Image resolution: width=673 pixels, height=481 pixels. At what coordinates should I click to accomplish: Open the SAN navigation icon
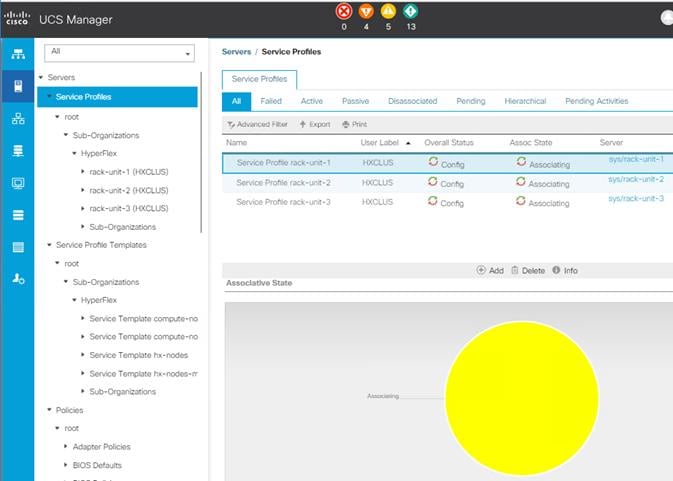point(18,151)
